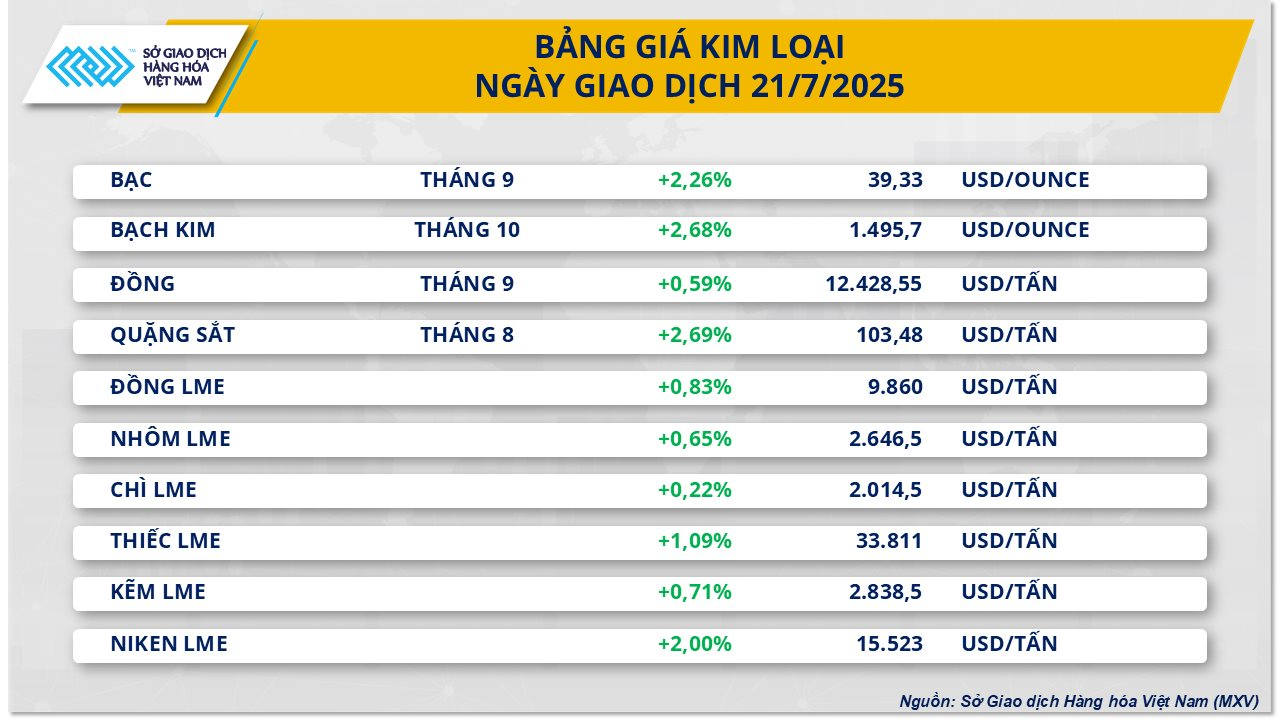Select the CHÌ LME price 2.014,5
This screenshot has height=720, width=1280.
(882, 490)
